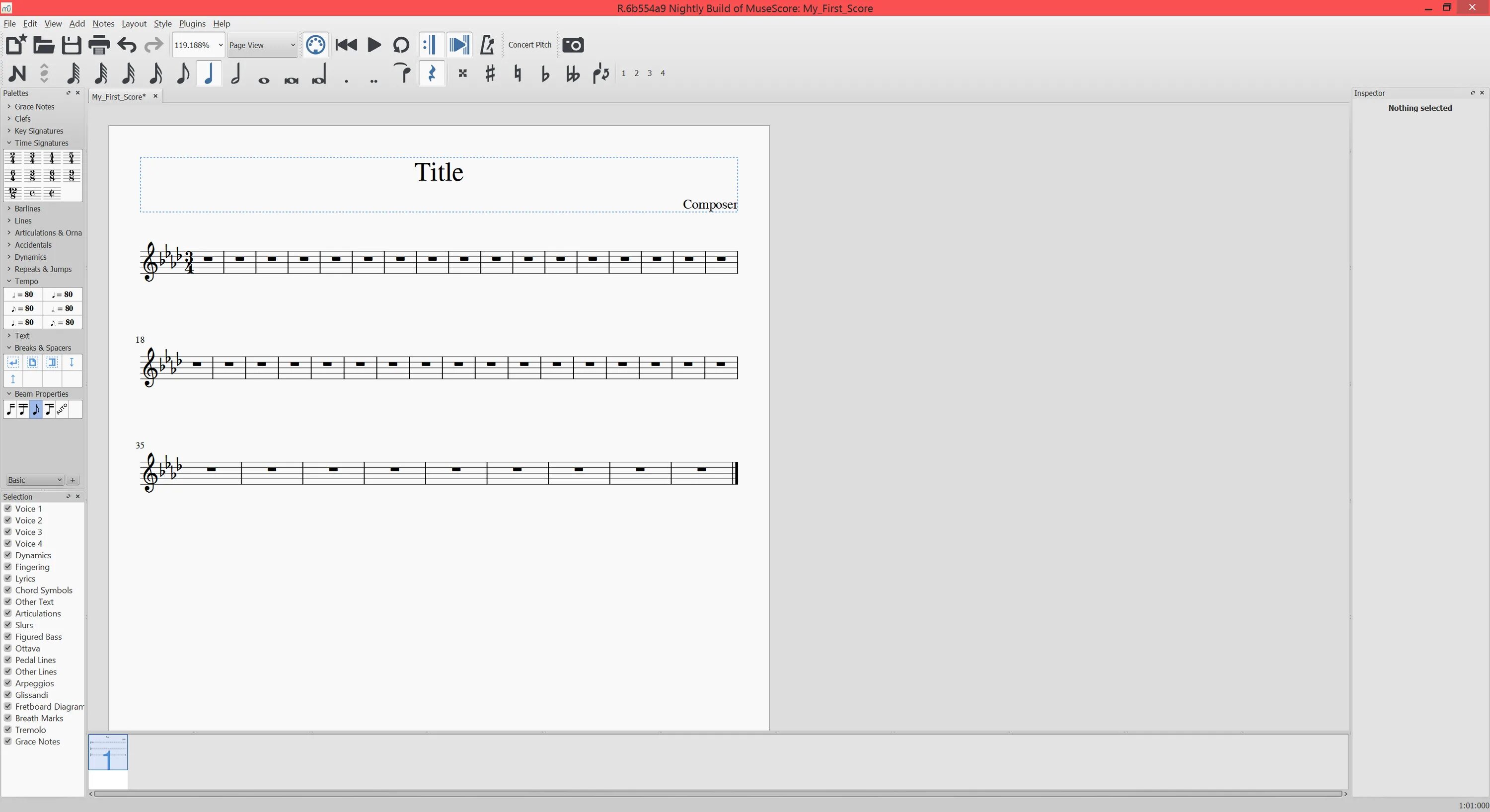Image resolution: width=1490 pixels, height=812 pixels.
Task: Select the tie icon in toolbar
Action: (403, 74)
